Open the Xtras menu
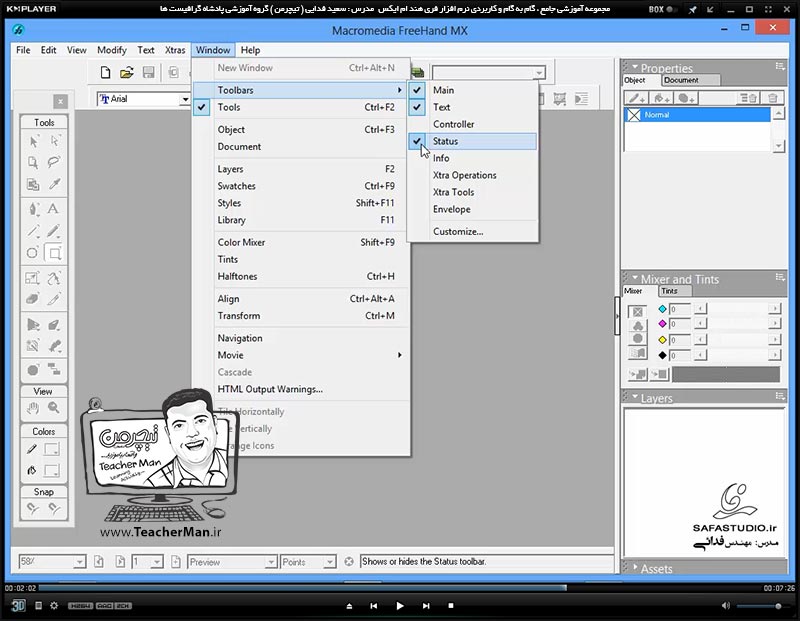The width and height of the screenshot is (800, 621). point(175,50)
